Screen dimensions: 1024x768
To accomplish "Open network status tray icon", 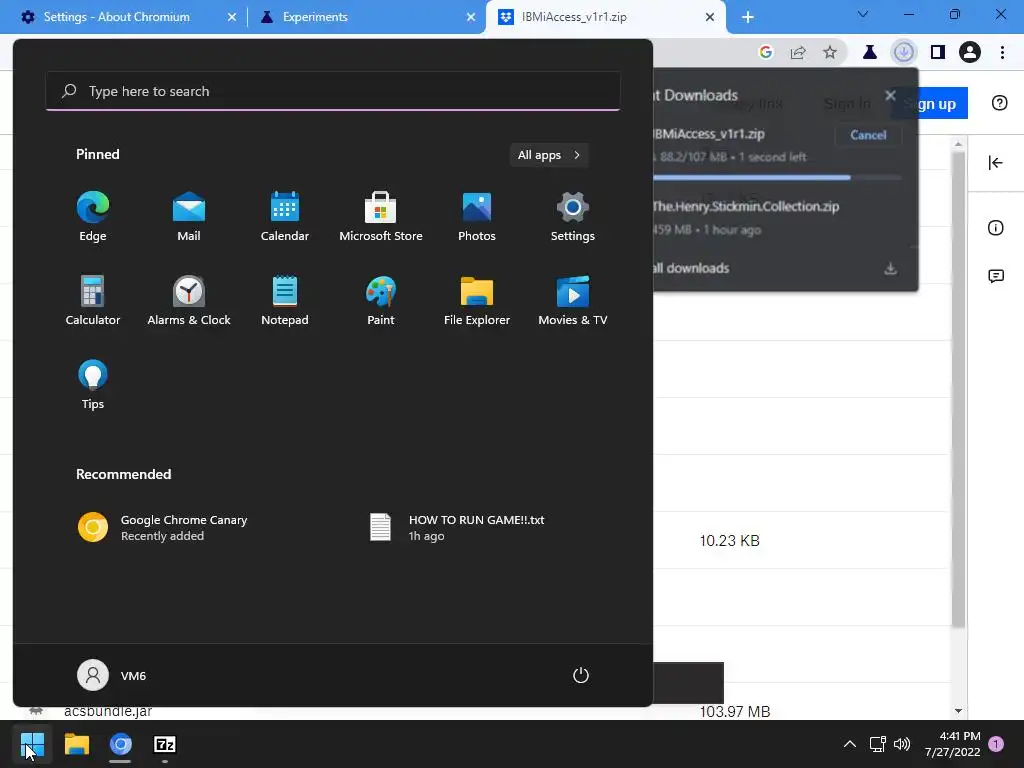I will 877,744.
